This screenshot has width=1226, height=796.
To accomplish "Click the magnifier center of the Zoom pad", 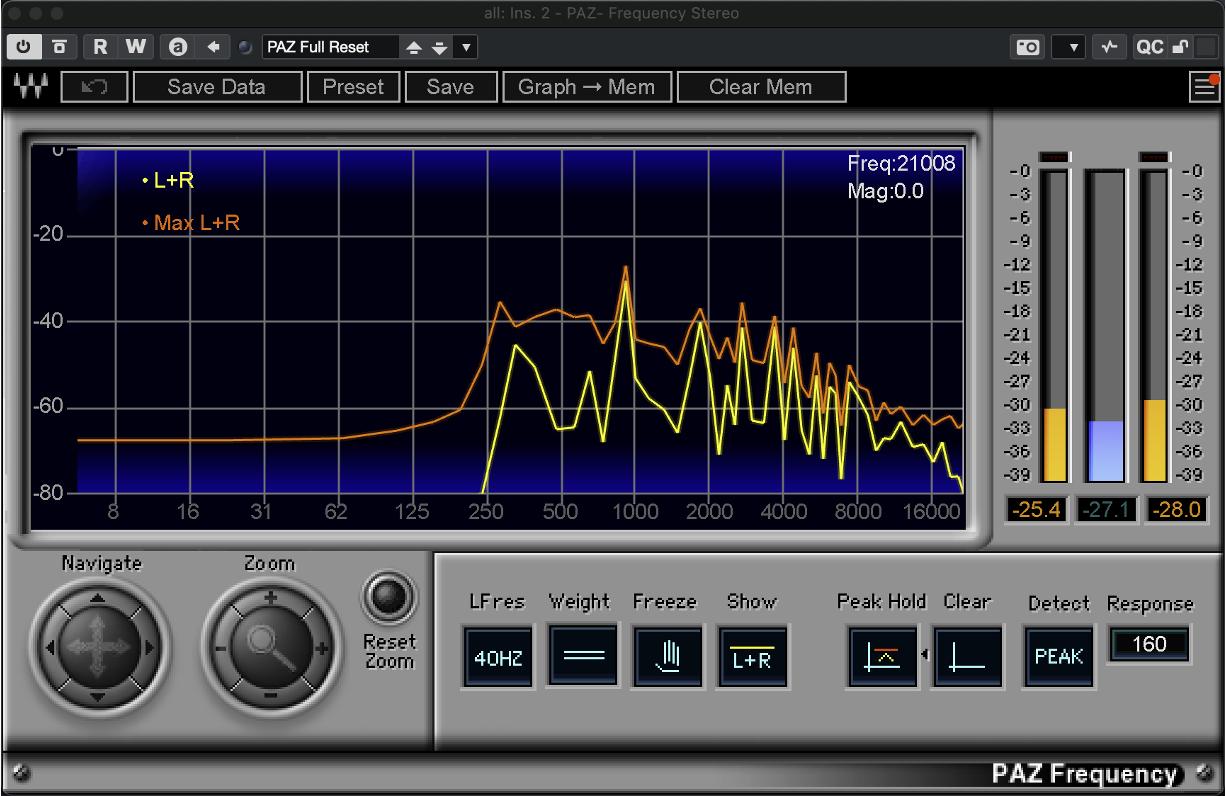I will click(270, 647).
